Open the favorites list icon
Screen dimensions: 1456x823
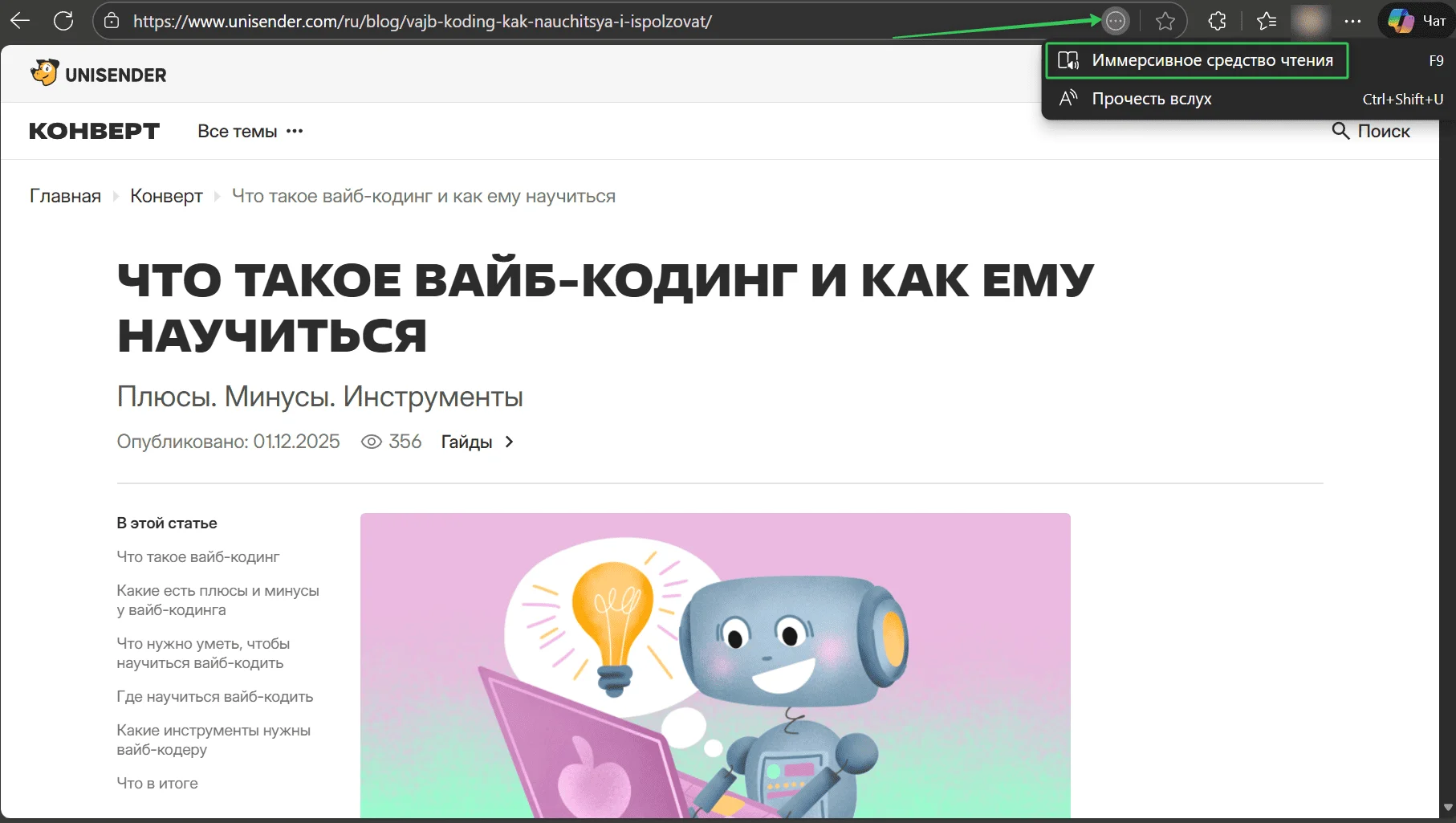coord(1267,21)
